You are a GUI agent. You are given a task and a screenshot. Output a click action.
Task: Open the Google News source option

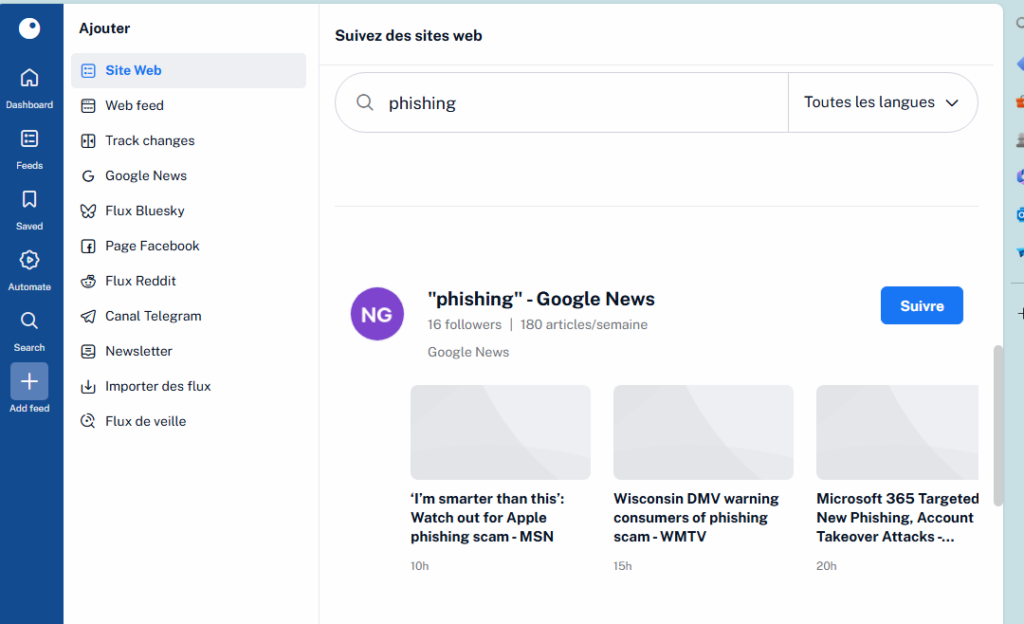(146, 176)
